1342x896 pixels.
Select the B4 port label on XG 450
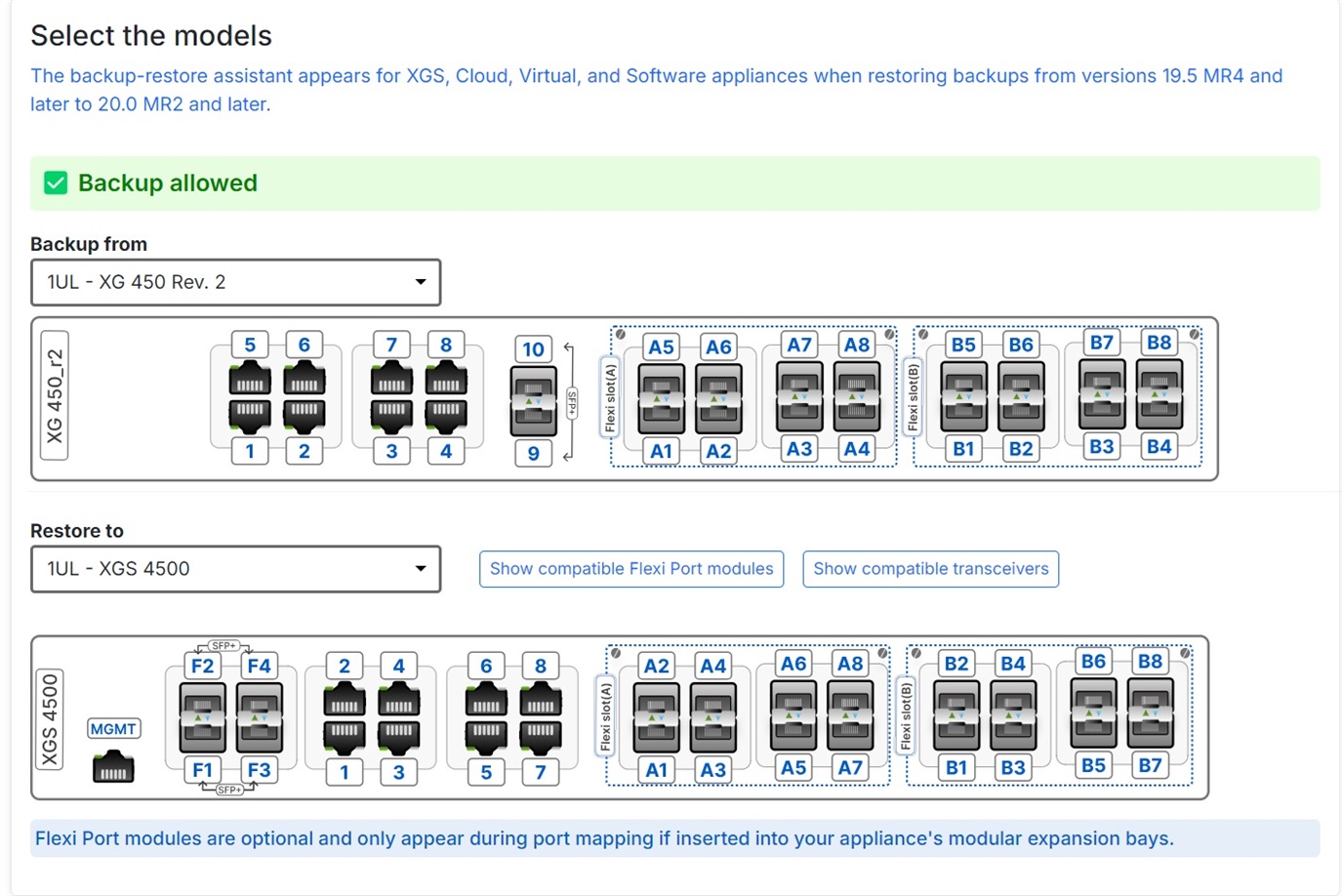pos(1159,446)
